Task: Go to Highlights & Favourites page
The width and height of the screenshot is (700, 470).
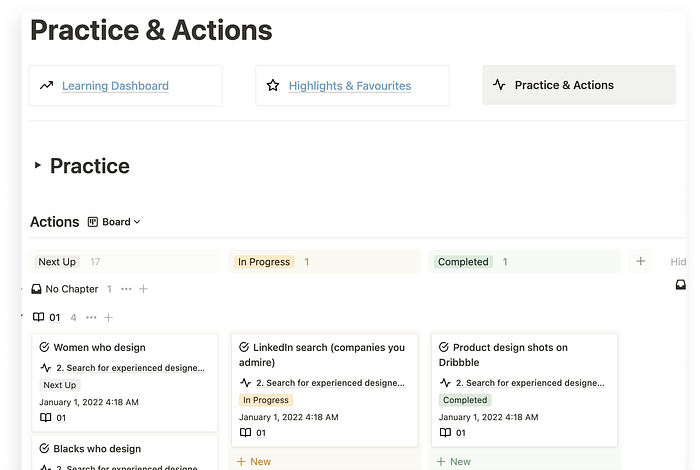Action: point(350,86)
